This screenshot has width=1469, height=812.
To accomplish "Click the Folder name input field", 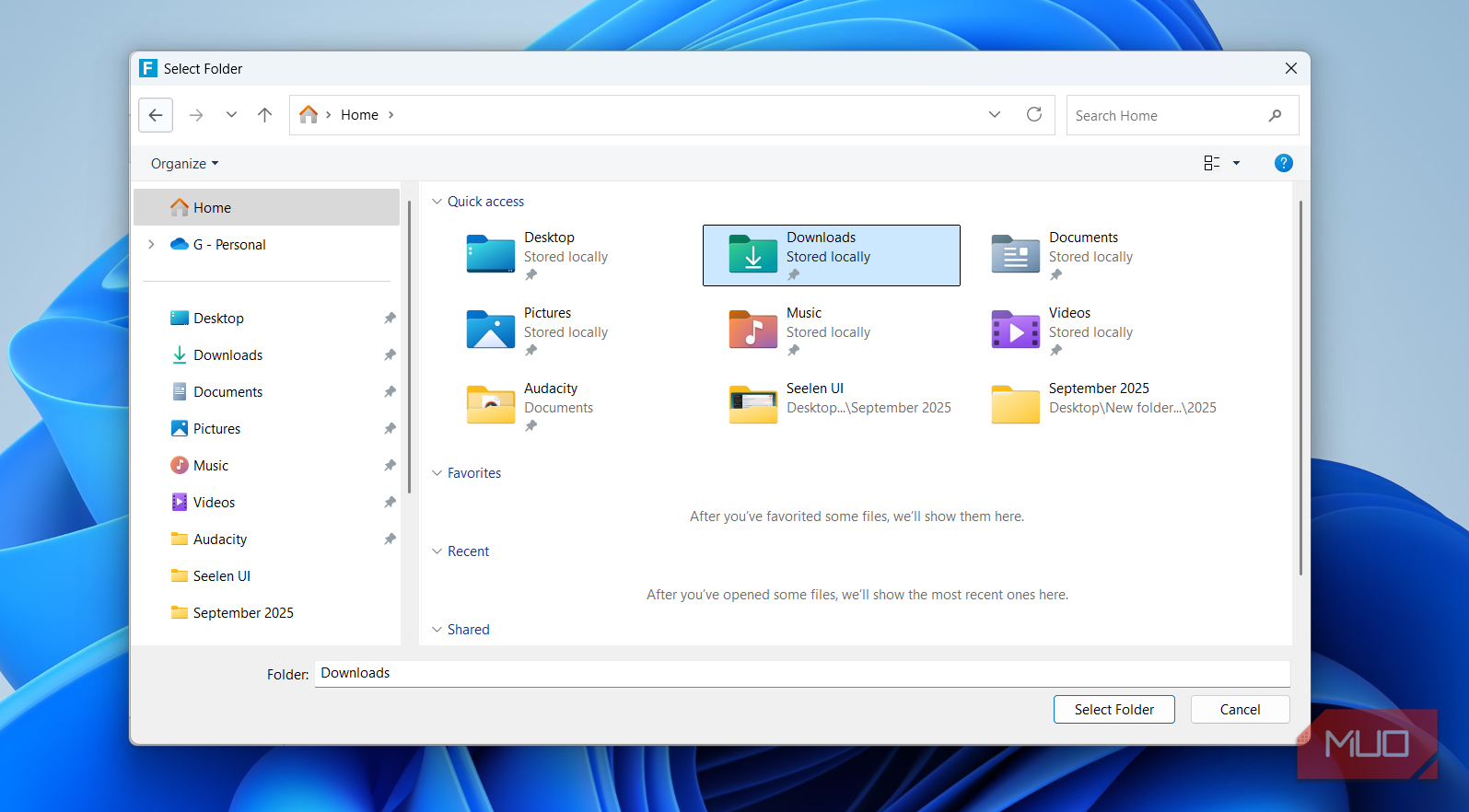I will click(802, 674).
